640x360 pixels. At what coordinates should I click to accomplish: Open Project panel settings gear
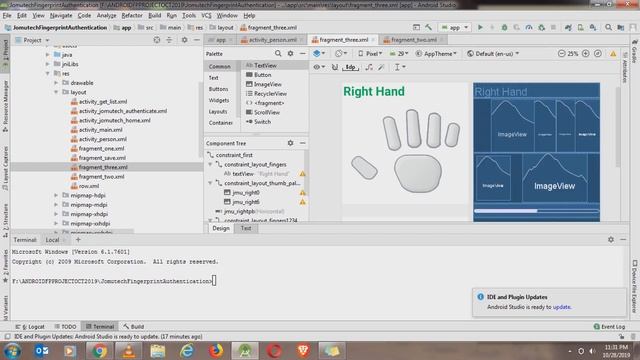coord(184,40)
